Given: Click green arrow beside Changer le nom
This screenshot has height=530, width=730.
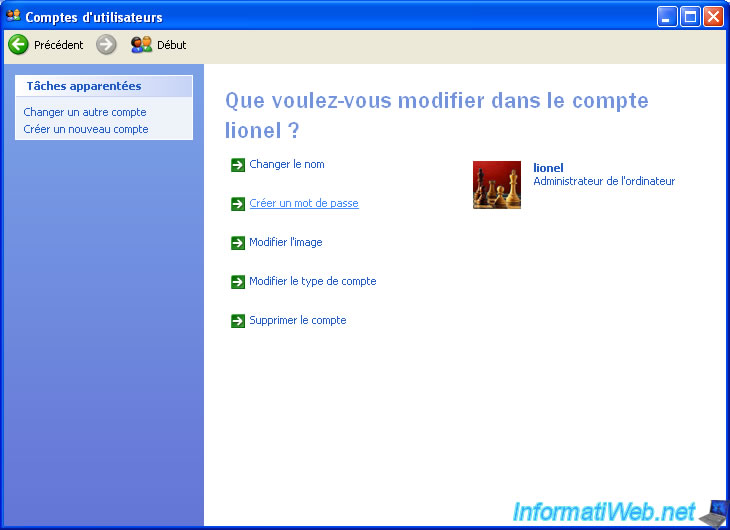Looking at the screenshot, I should (237, 165).
